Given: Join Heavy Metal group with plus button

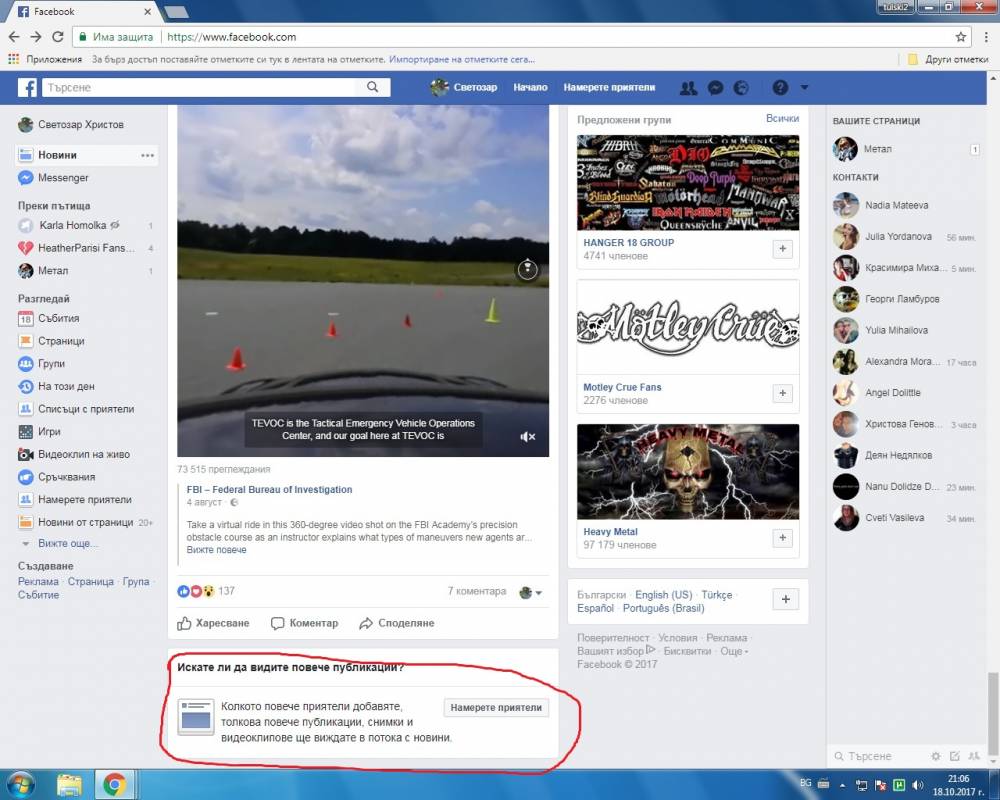Looking at the screenshot, I should [783, 538].
